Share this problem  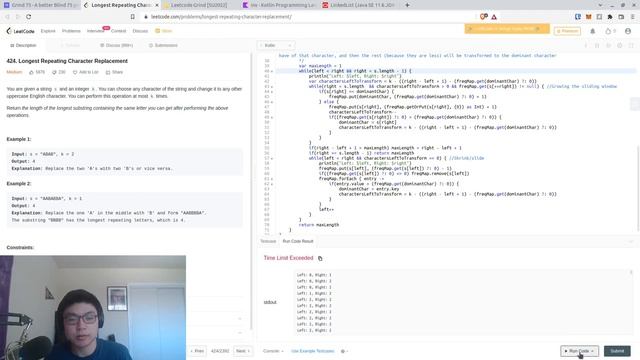(x=114, y=72)
